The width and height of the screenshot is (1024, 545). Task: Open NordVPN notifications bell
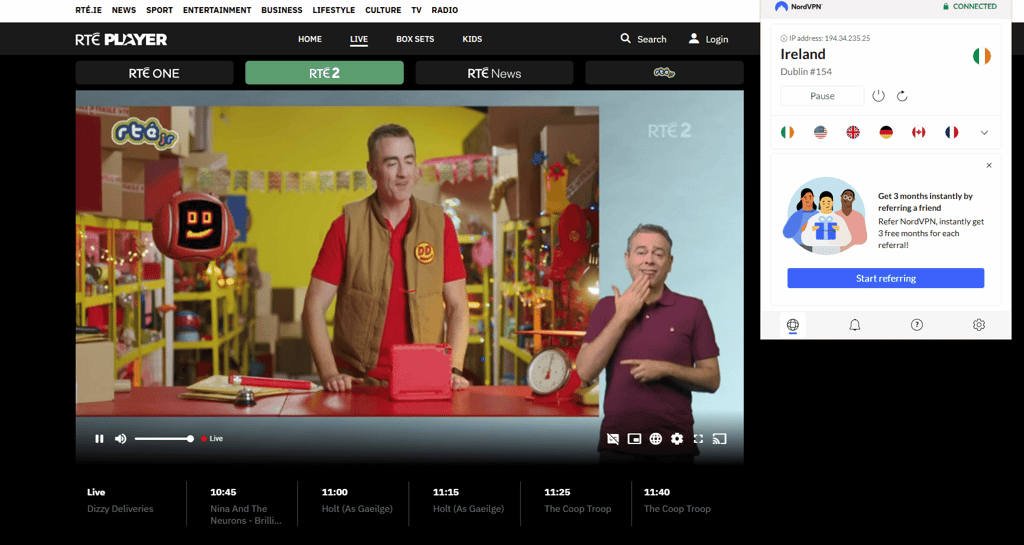tap(854, 324)
